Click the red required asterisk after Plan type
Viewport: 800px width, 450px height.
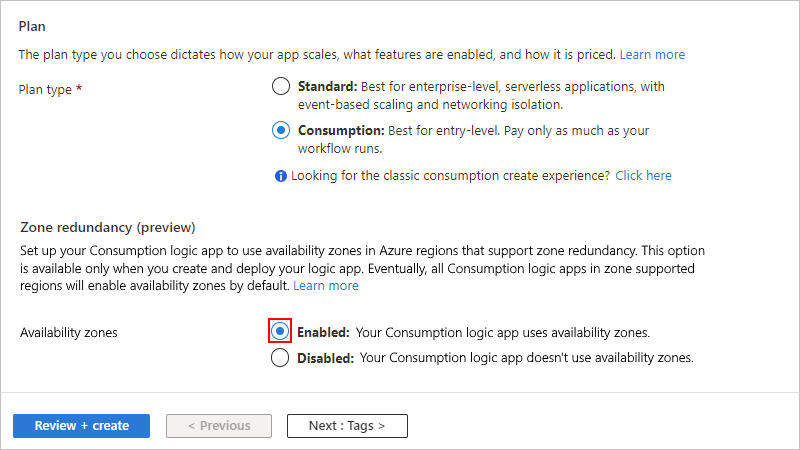[x=79, y=89]
